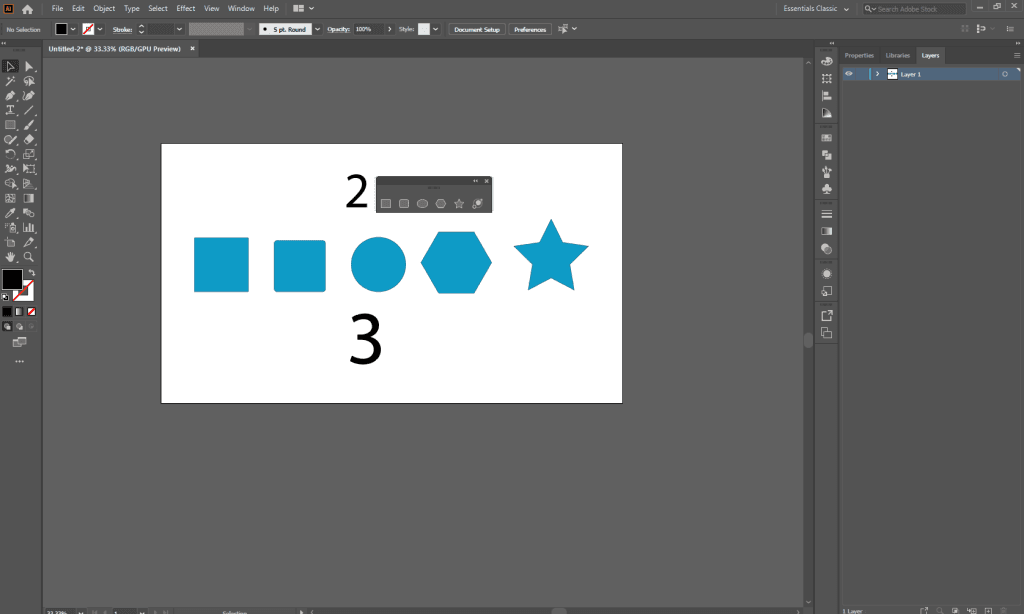
Task: Select the Rectangle tool in the Tools panel
Action: (x=10, y=125)
